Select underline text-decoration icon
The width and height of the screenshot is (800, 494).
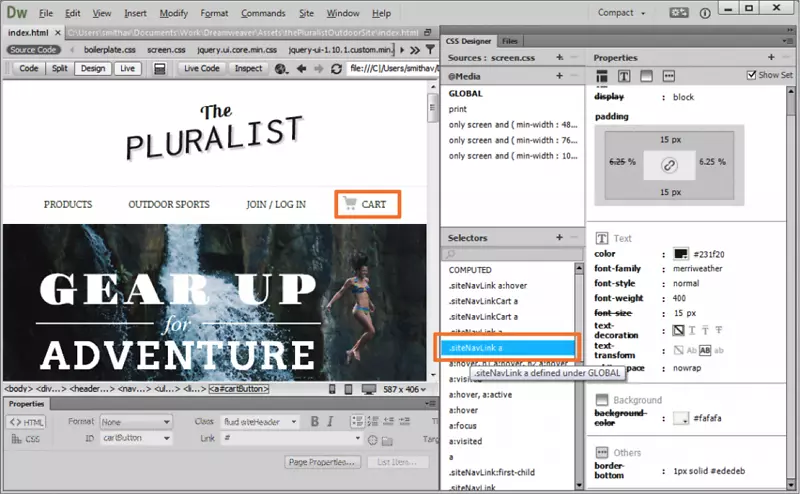pos(692,330)
